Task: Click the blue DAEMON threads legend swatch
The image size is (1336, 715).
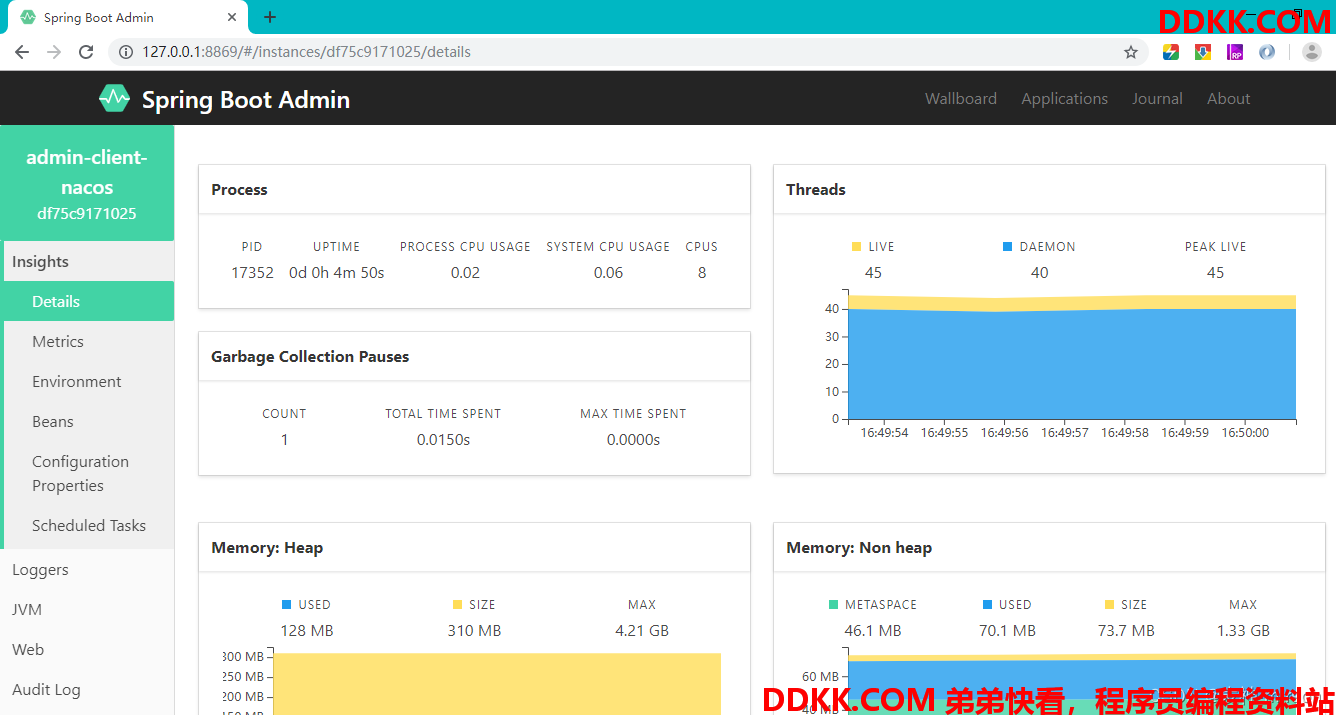Action: [x=1007, y=246]
